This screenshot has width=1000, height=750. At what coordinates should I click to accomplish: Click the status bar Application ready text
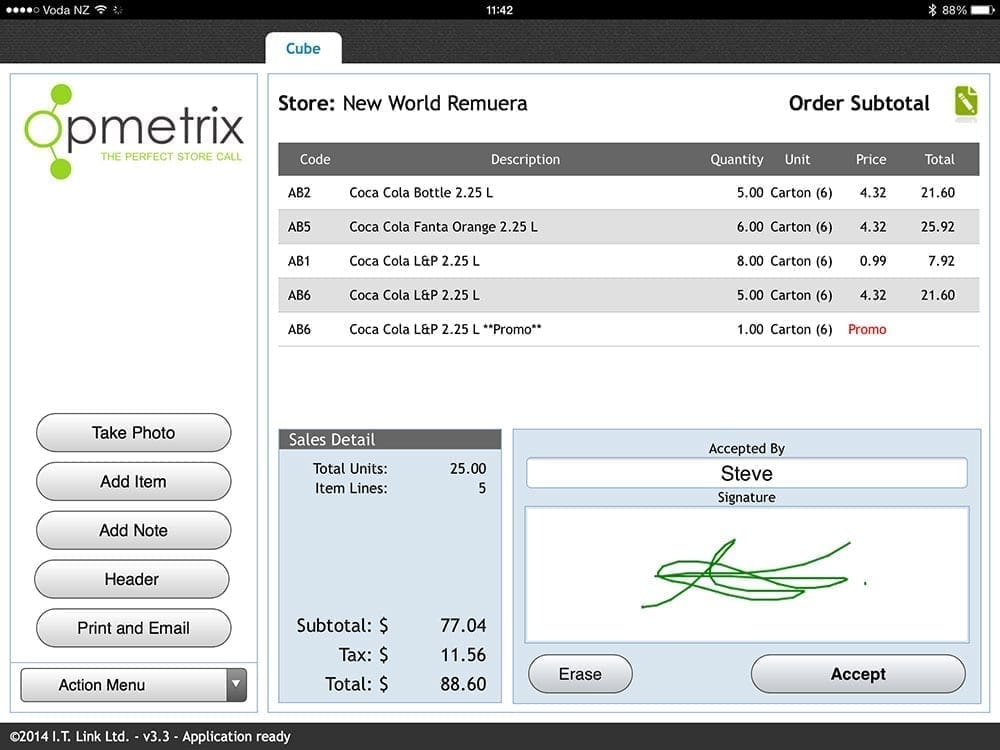point(236,737)
